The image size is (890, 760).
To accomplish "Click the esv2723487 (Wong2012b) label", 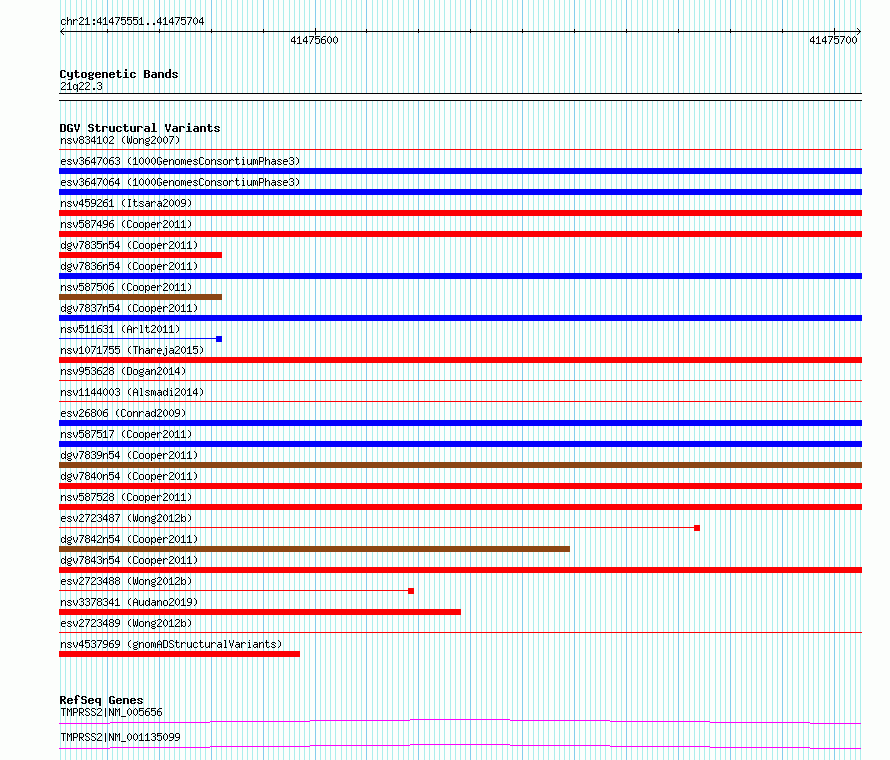I will [126, 518].
